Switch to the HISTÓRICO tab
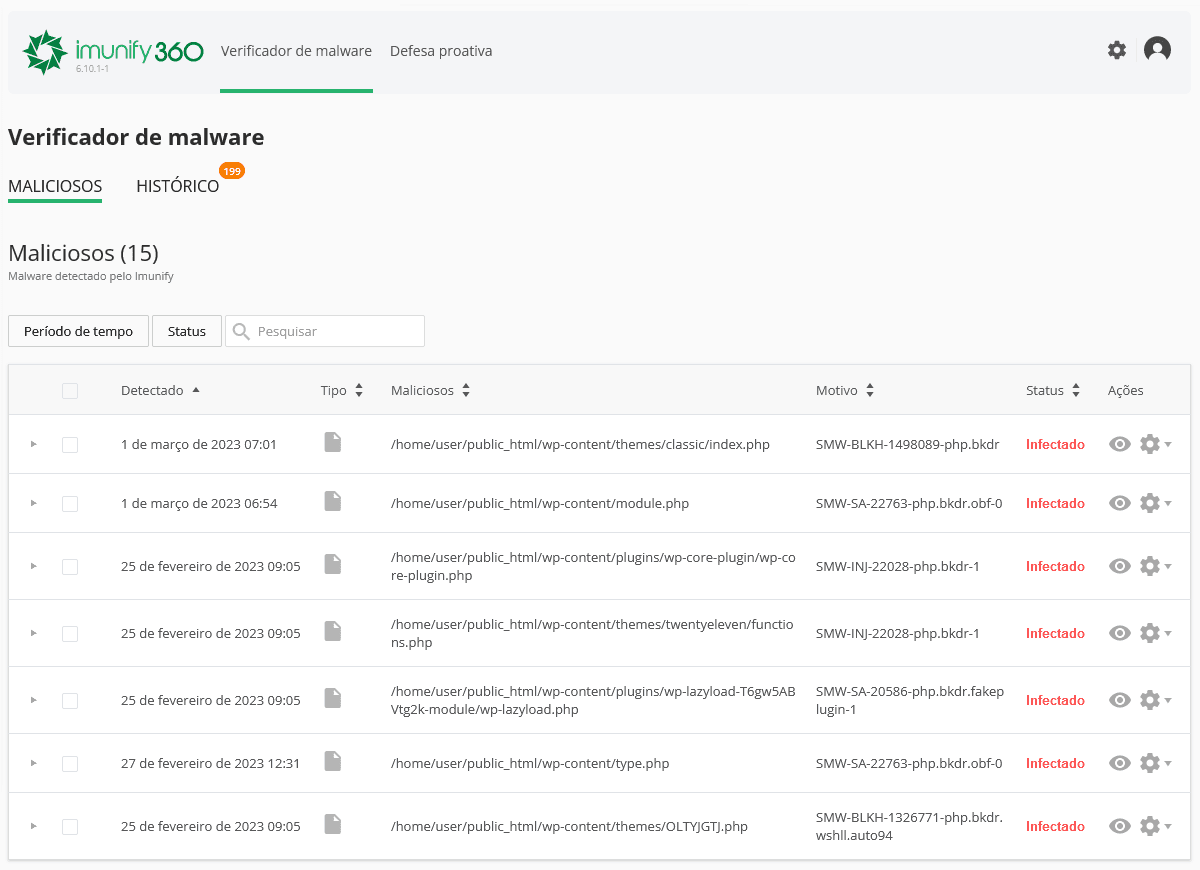1200x870 pixels. [x=178, y=187]
